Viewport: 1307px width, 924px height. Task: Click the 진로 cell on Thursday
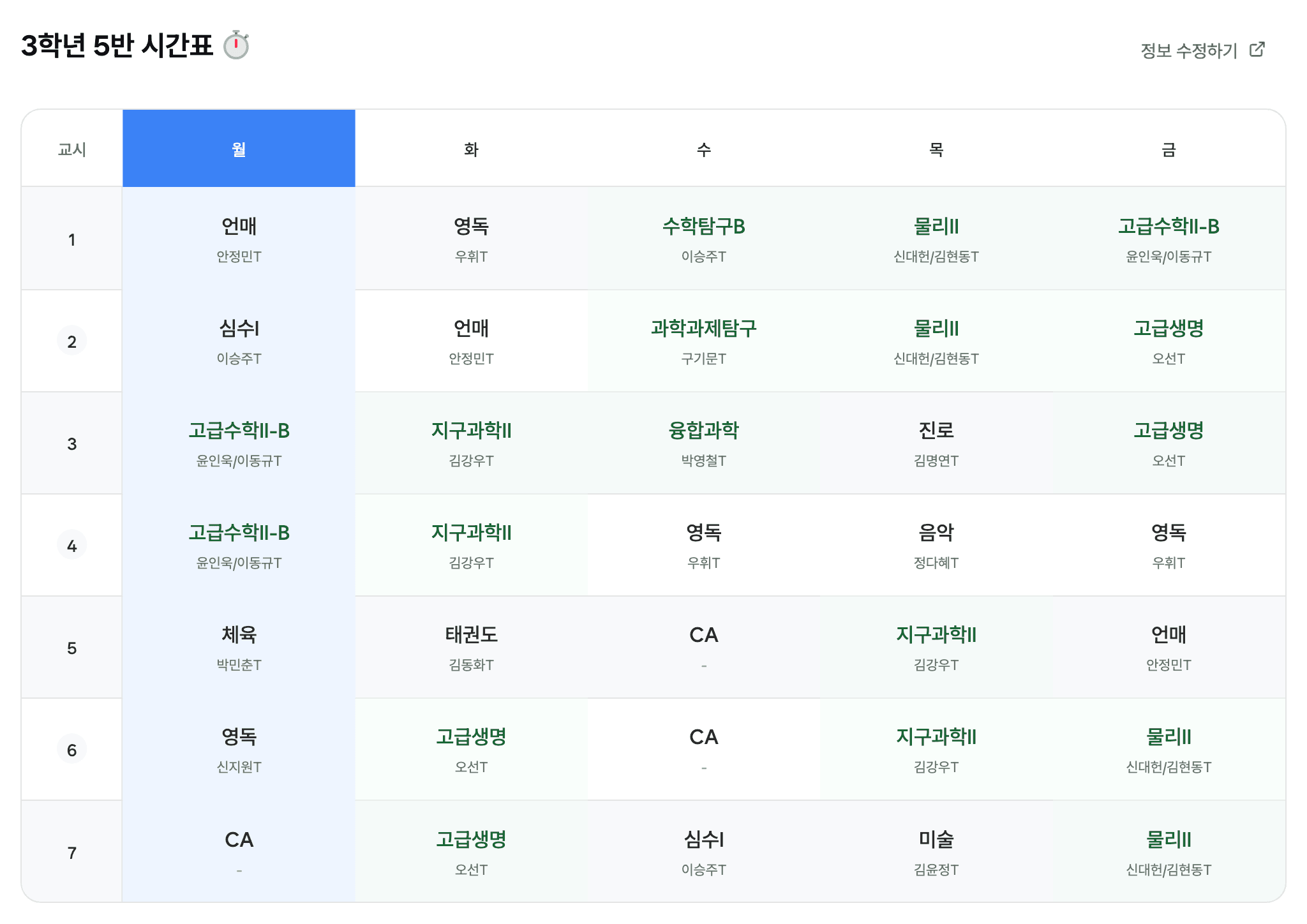pyautogui.click(x=936, y=443)
